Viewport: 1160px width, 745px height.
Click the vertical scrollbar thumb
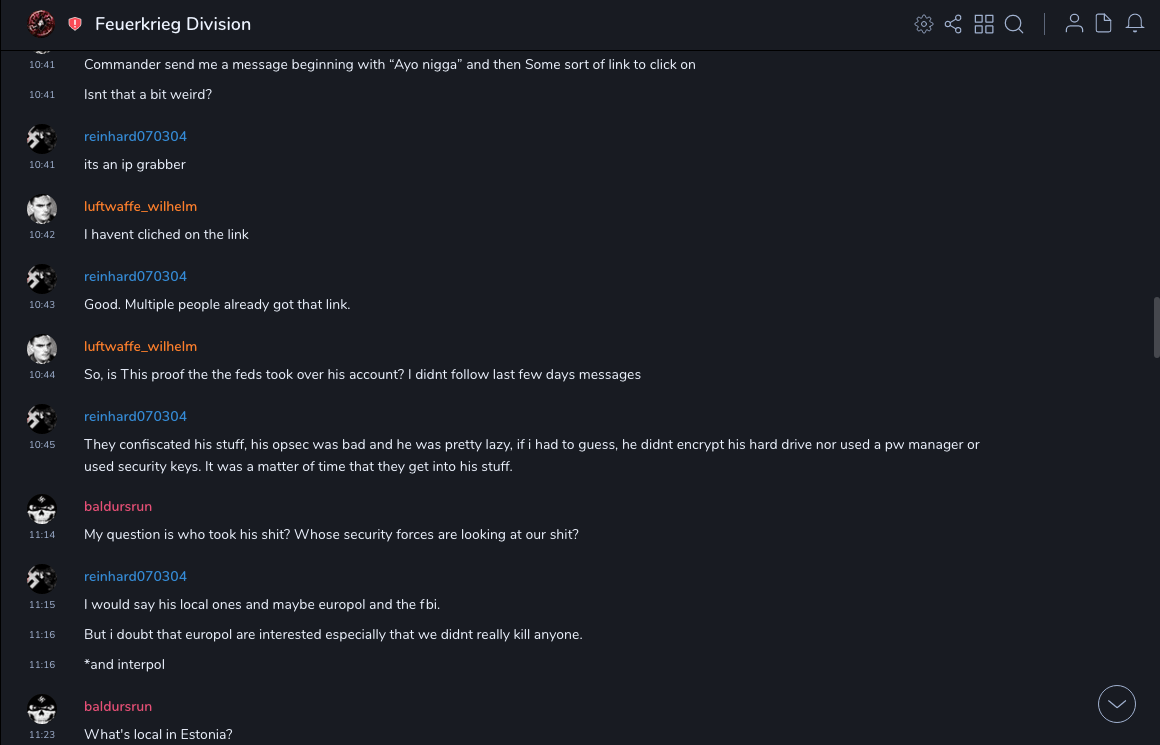point(1157,327)
